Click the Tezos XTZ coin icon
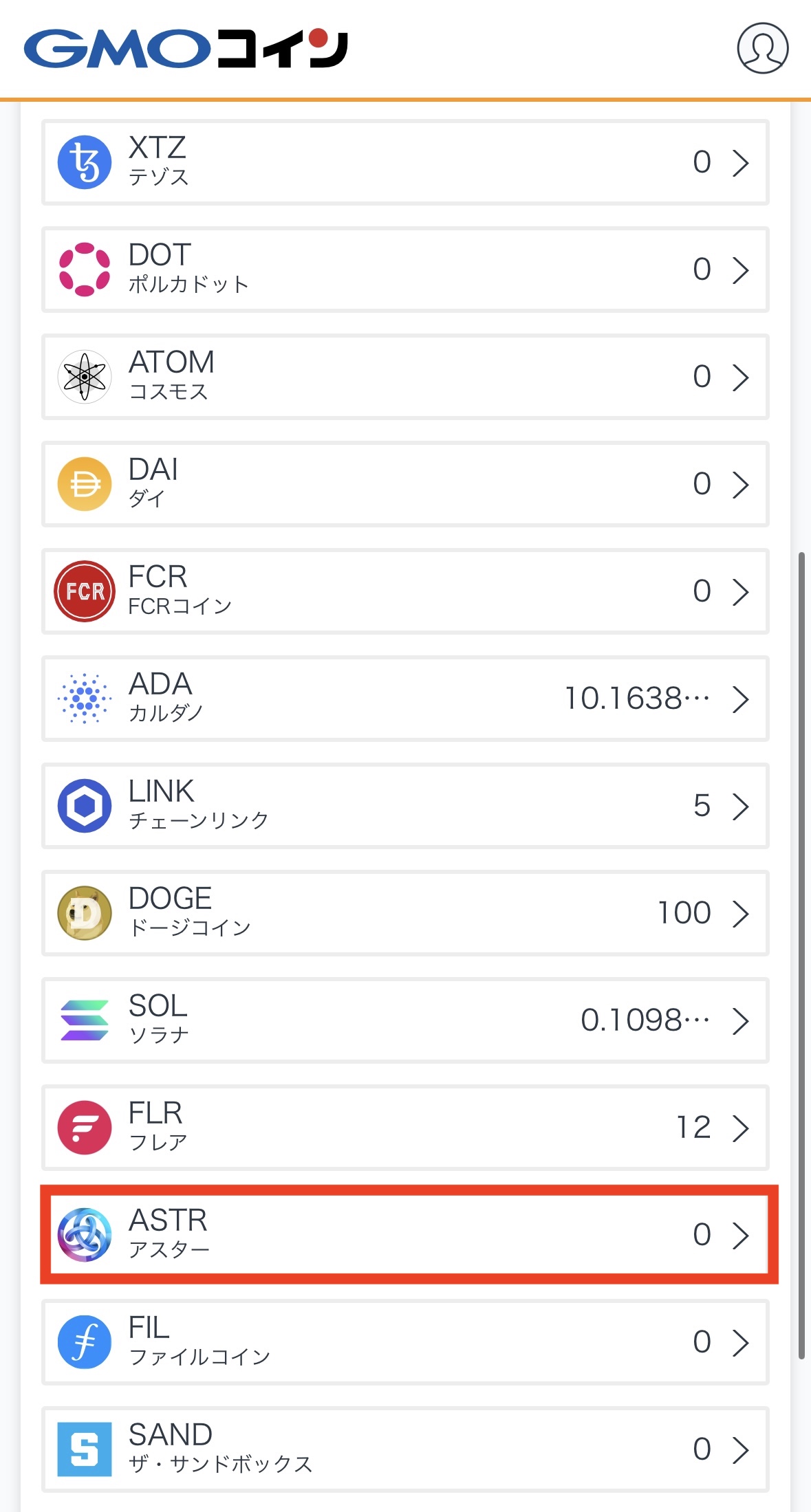The image size is (811, 1512). point(85,162)
